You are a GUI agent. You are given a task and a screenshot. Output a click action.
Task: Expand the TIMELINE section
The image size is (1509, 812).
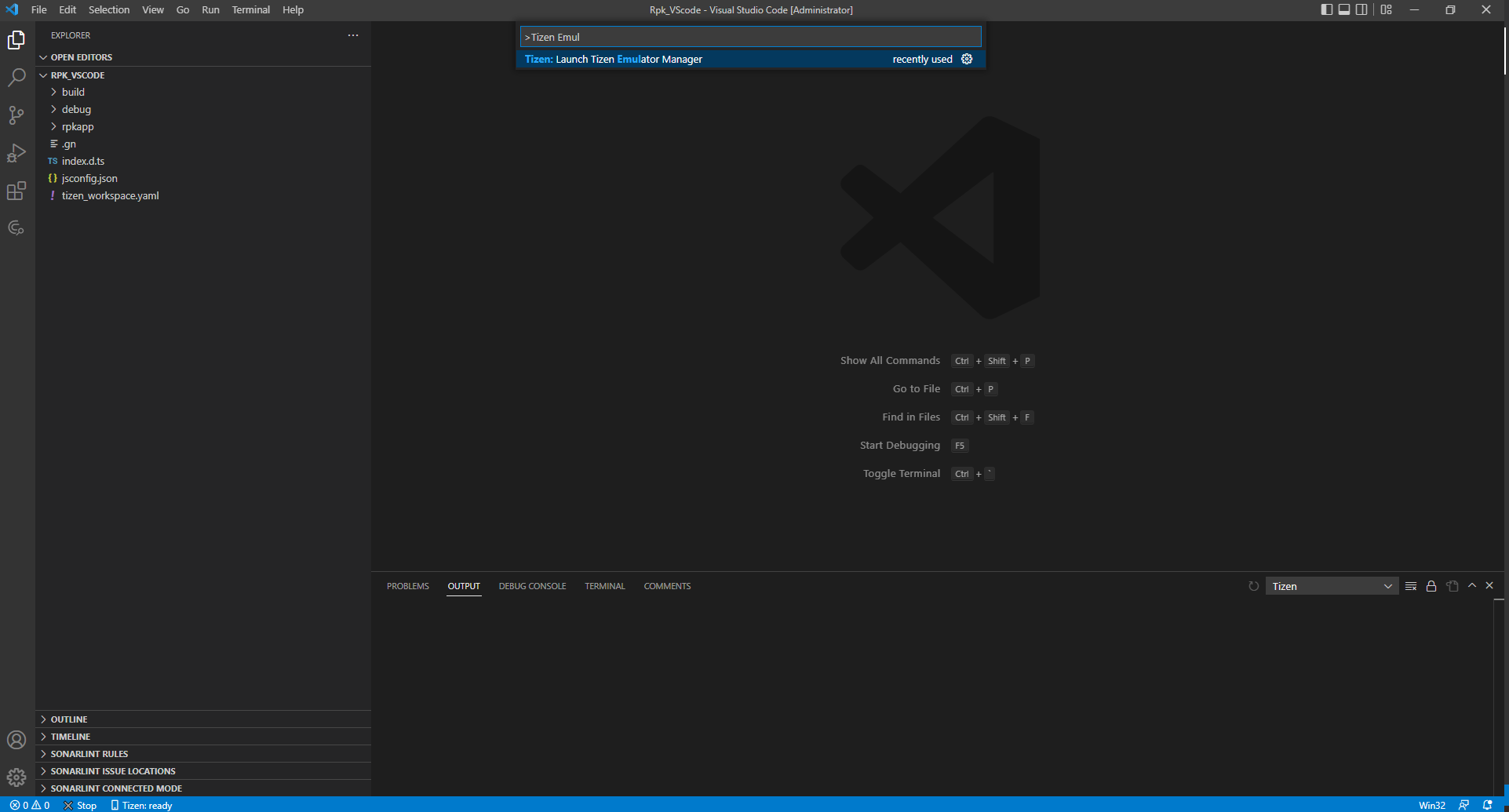pyautogui.click(x=71, y=736)
